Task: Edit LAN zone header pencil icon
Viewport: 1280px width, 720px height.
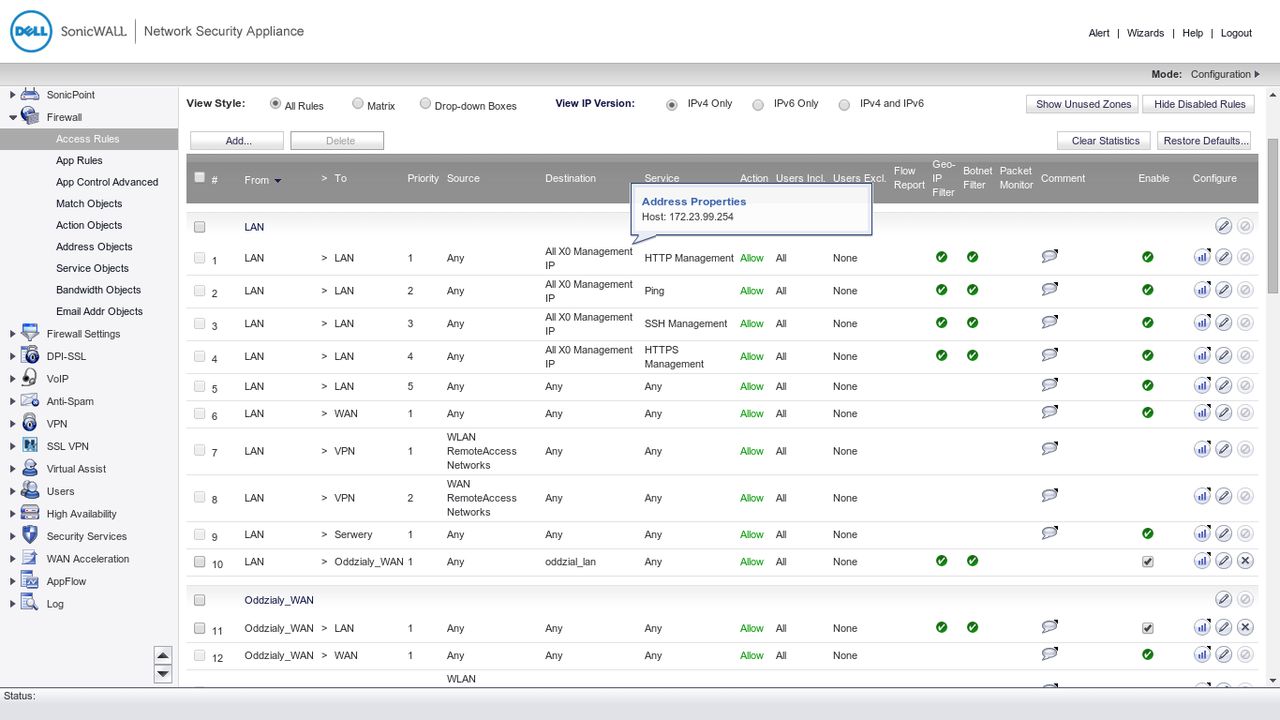Action: click(1224, 227)
